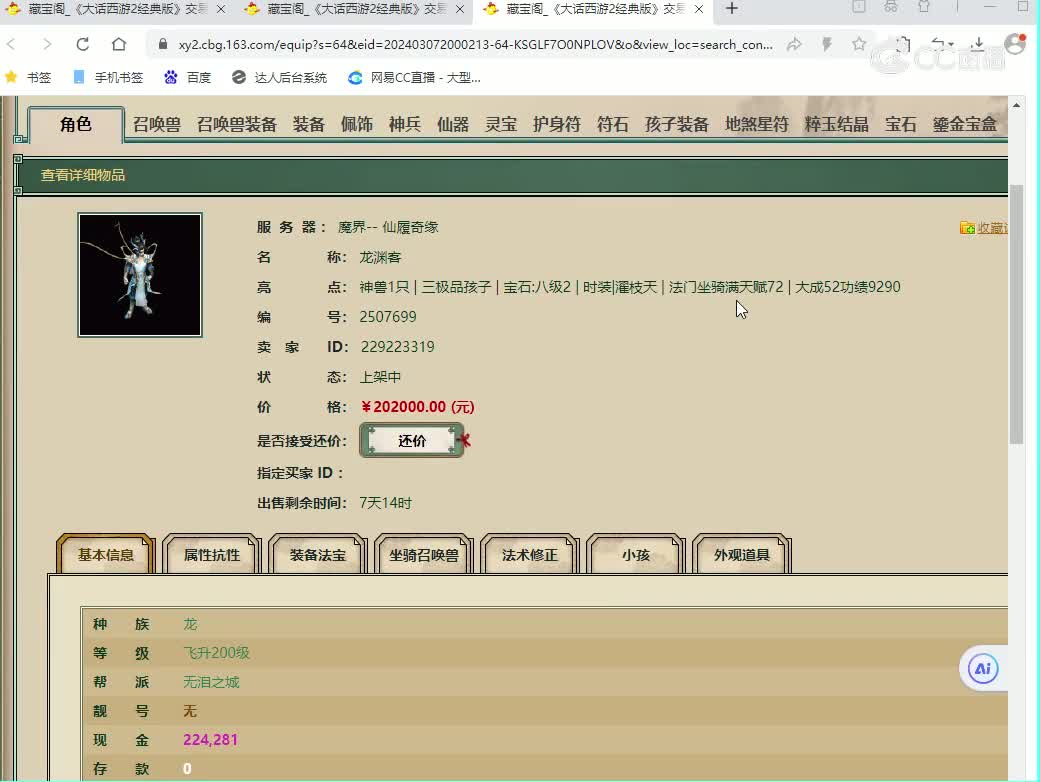
Task: Click the share arrow icon in address bar
Action: tap(793, 44)
